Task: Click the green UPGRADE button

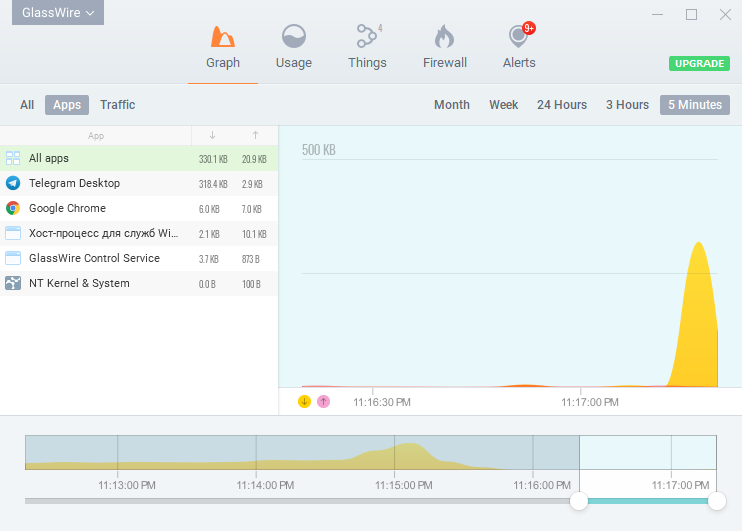Action: 699,63
